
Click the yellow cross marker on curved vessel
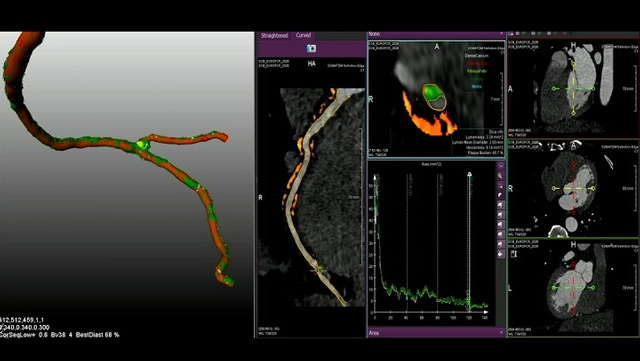point(318,270)
